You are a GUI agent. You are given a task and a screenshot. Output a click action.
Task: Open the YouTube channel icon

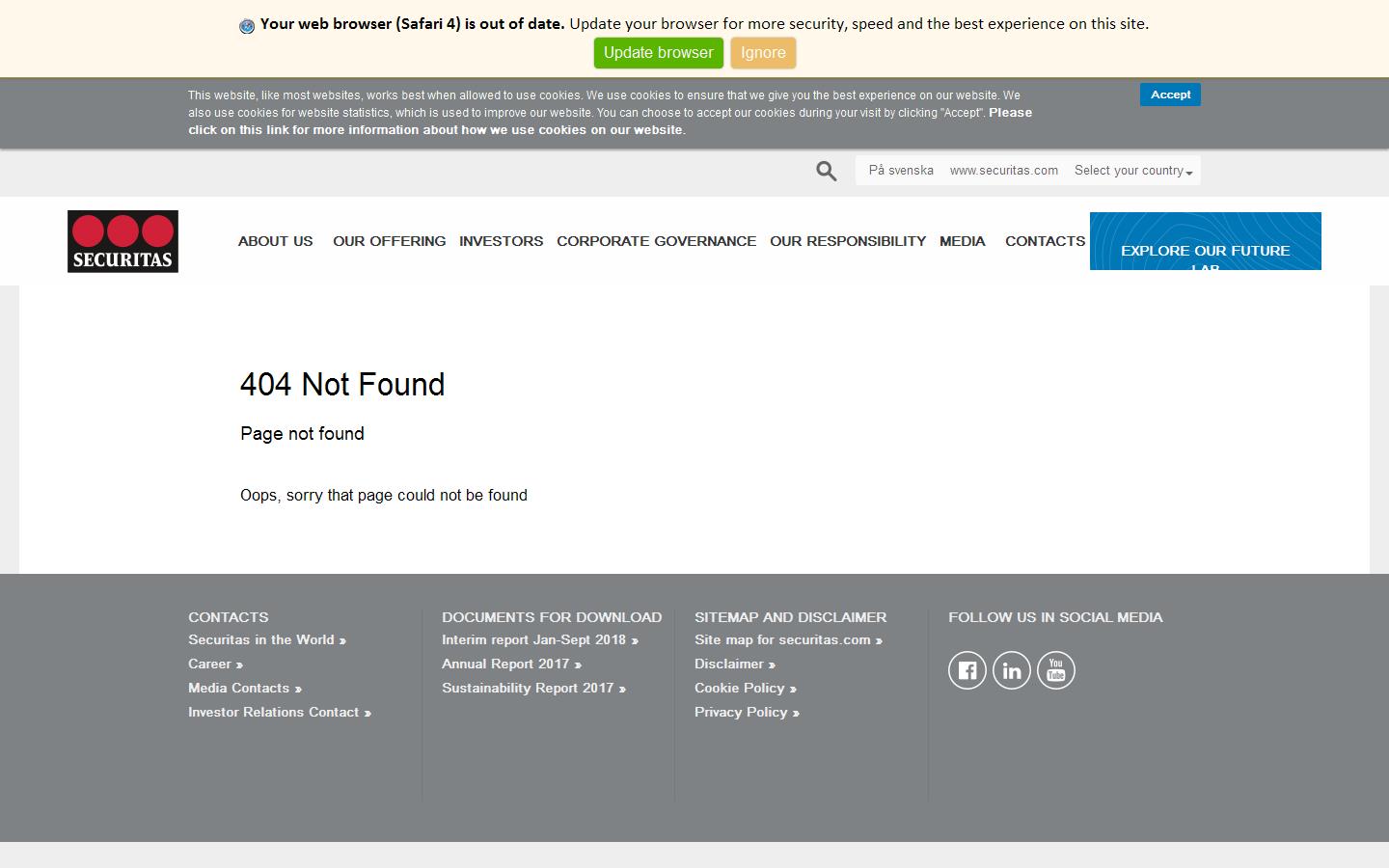click(1056, 669)
